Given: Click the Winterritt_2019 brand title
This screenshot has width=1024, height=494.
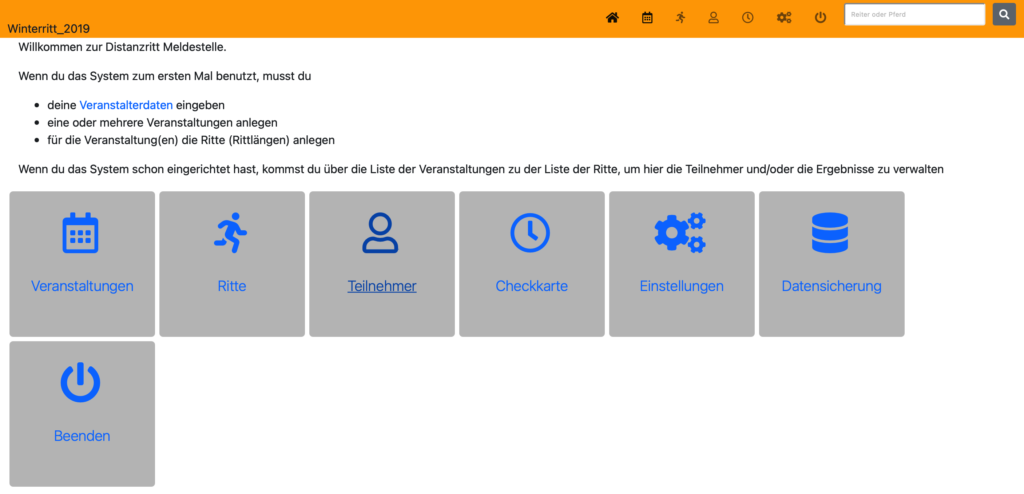Looking at the screenshot, I should tap(48, 28).
